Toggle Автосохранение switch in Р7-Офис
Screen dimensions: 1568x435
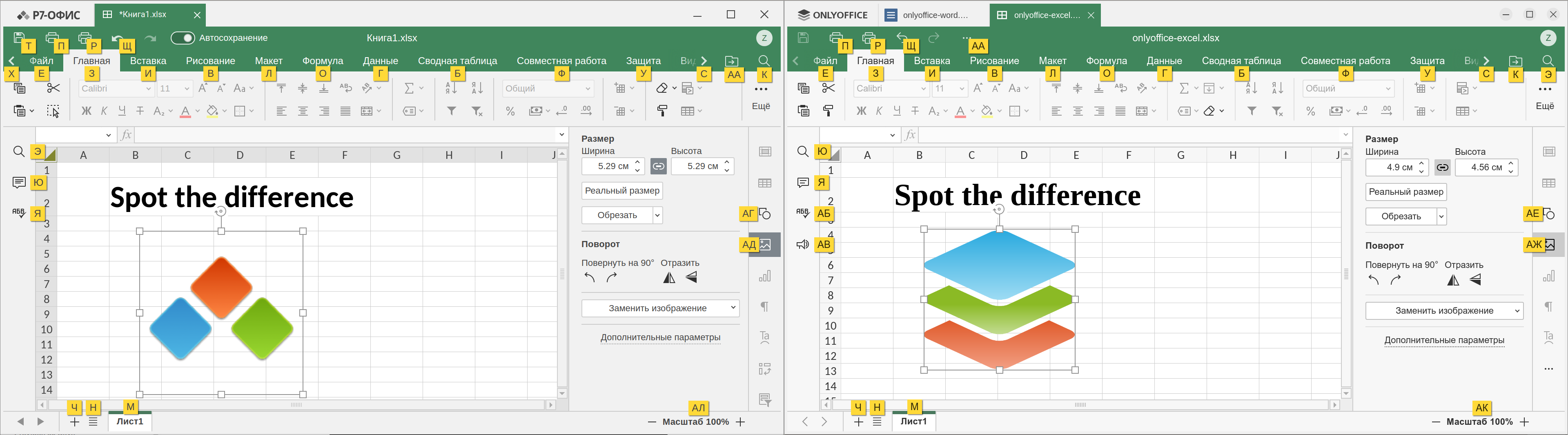coord(183,38)
